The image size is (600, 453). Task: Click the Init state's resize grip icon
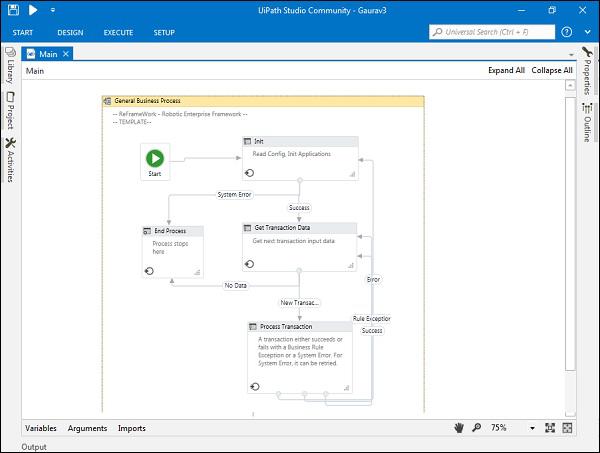[x=352, y=174]
